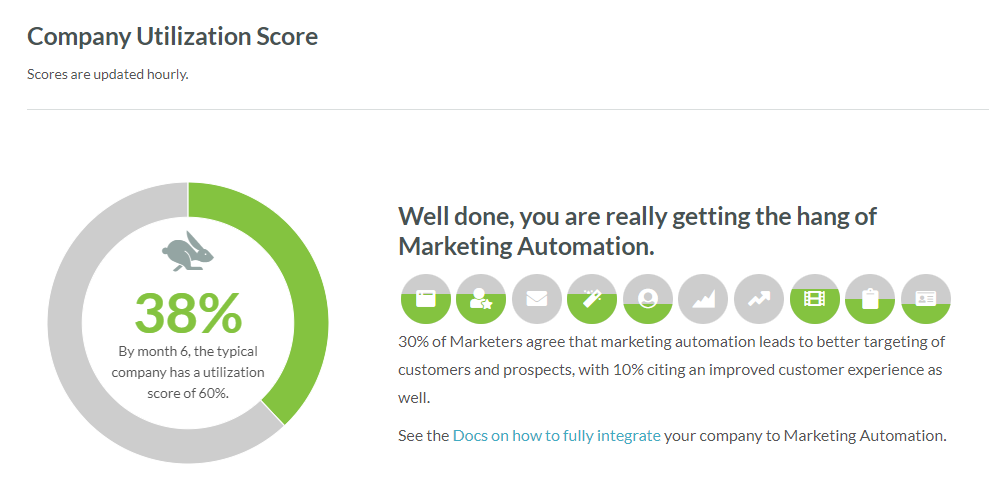989x496 pixels.
Task: Click the Company Utilization Score heading
Action: (172, 36)
